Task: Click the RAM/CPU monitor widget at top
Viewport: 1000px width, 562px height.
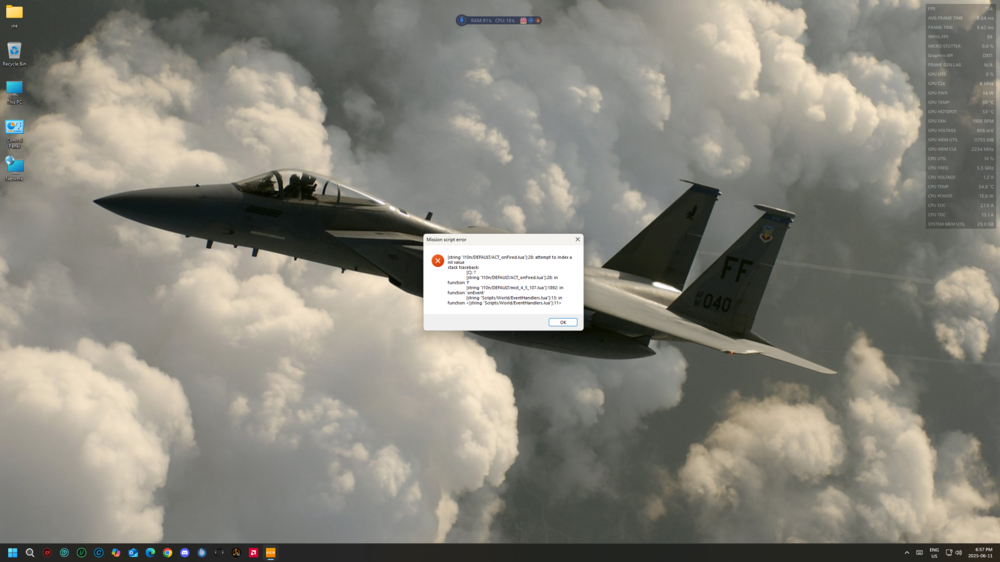Action: pos(499,20)
